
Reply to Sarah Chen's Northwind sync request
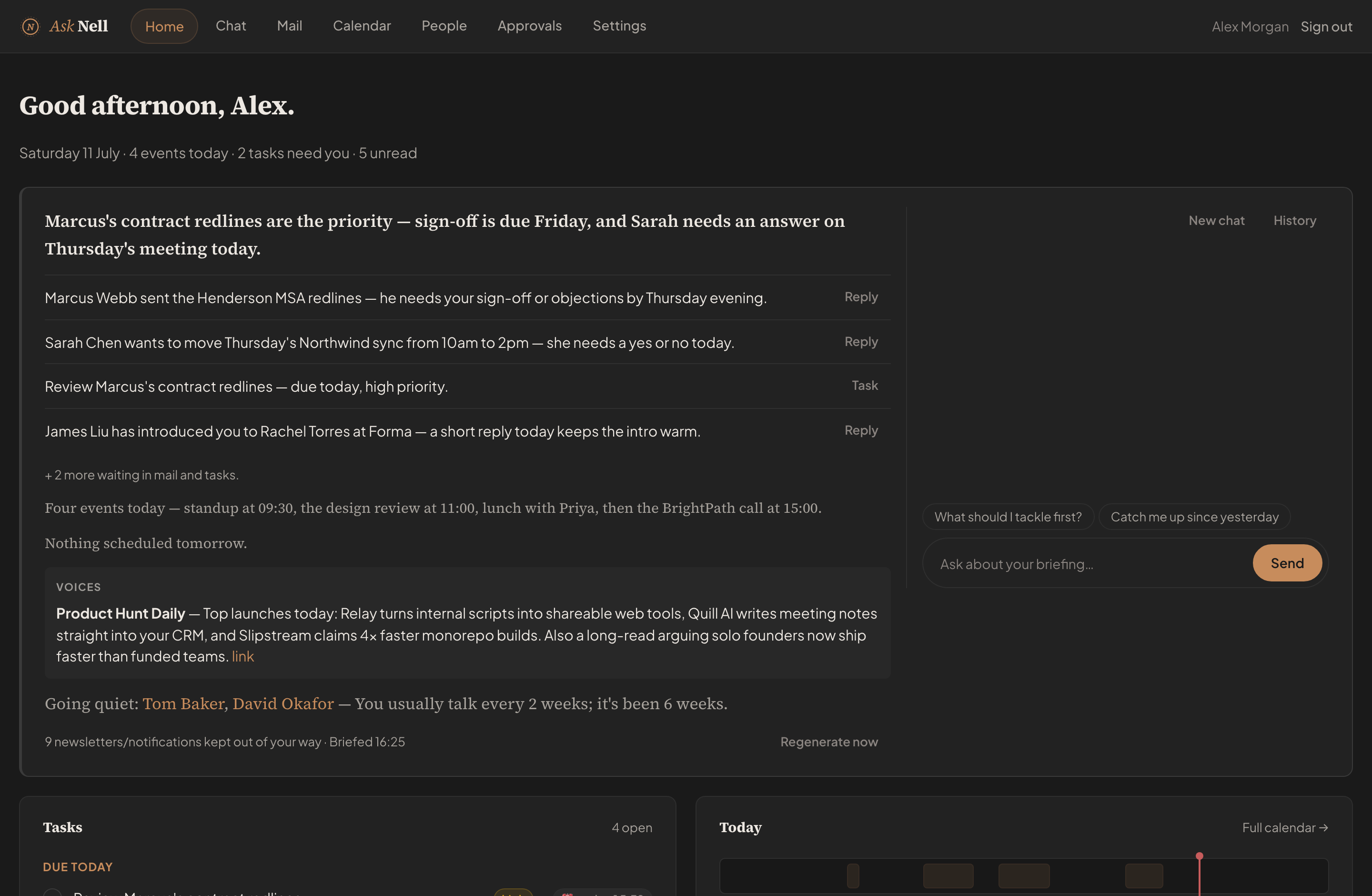(861, 342)
